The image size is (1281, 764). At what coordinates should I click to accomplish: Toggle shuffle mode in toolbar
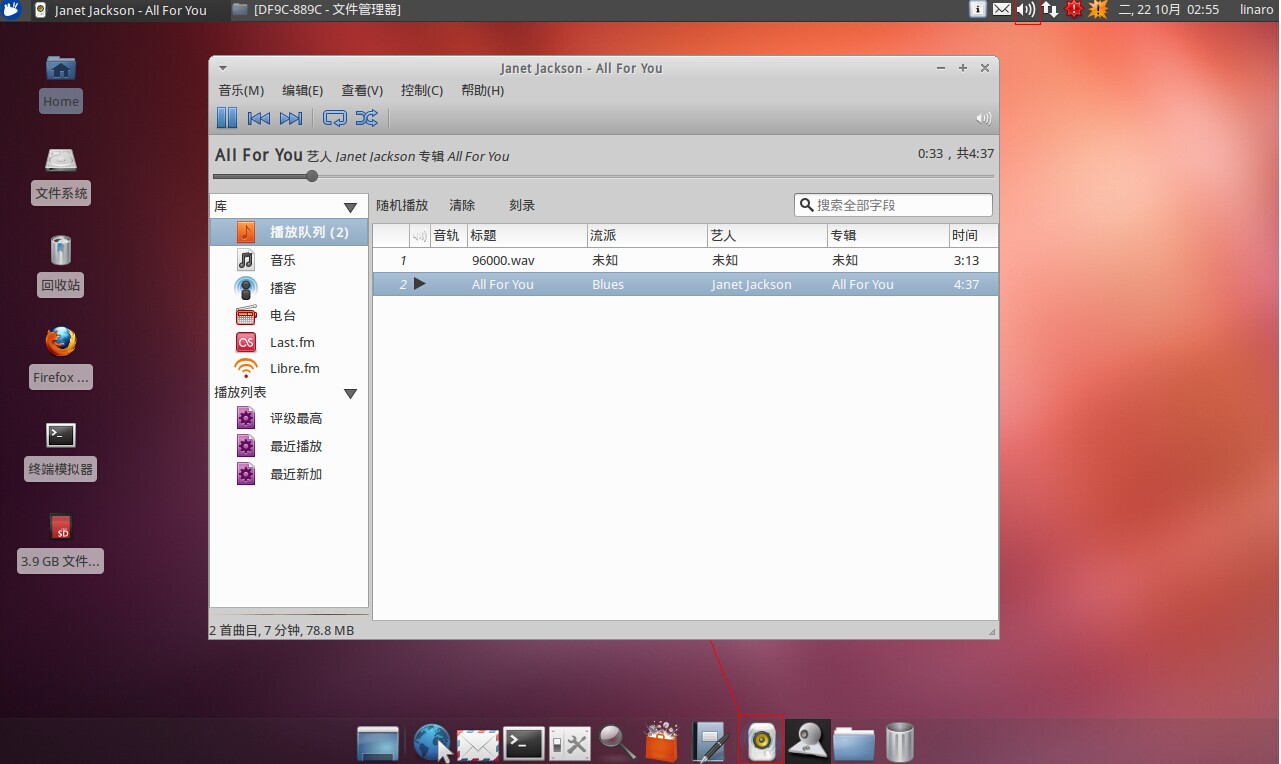367,118
